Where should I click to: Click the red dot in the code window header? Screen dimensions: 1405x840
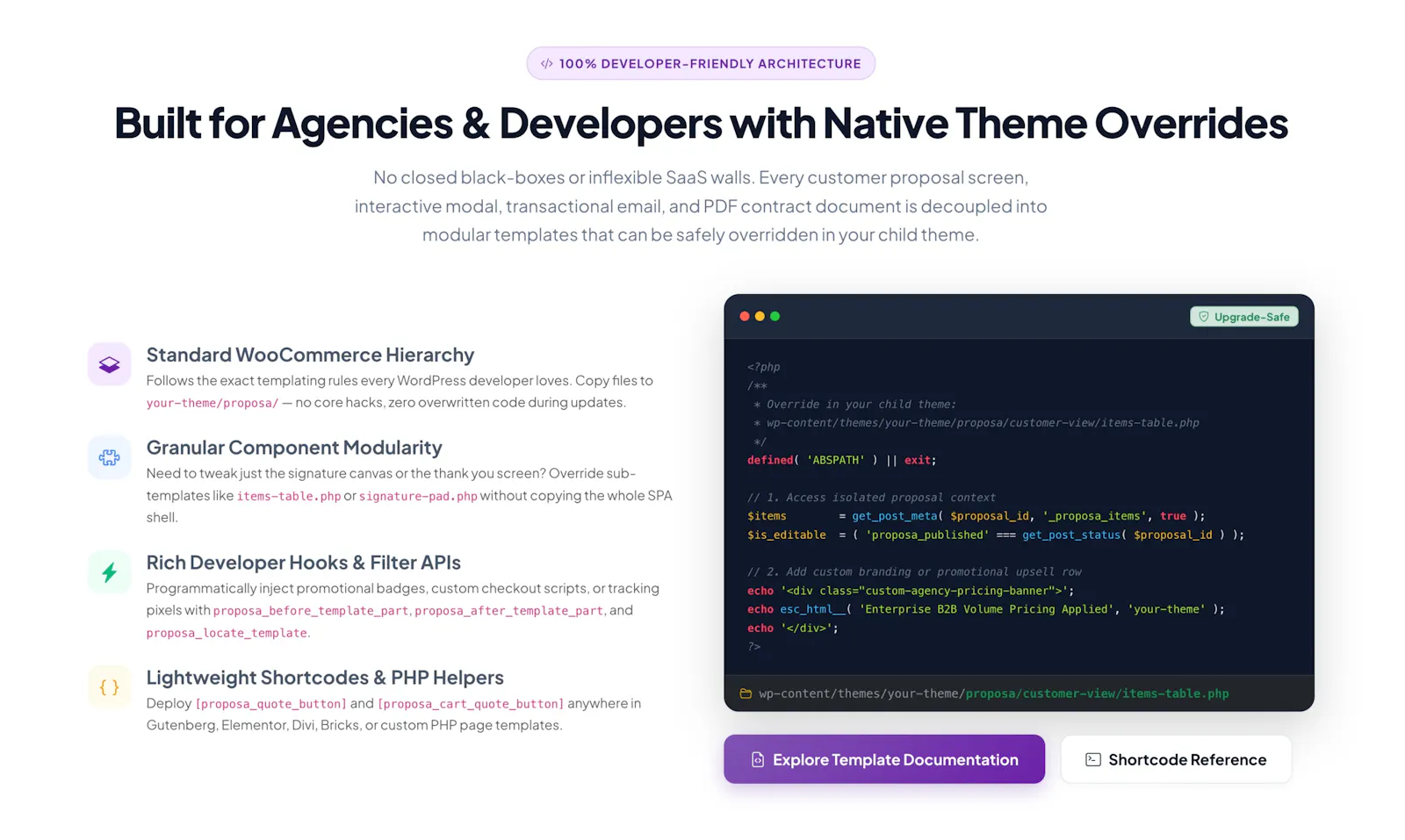pyautogui.click(x=745, y=316)
